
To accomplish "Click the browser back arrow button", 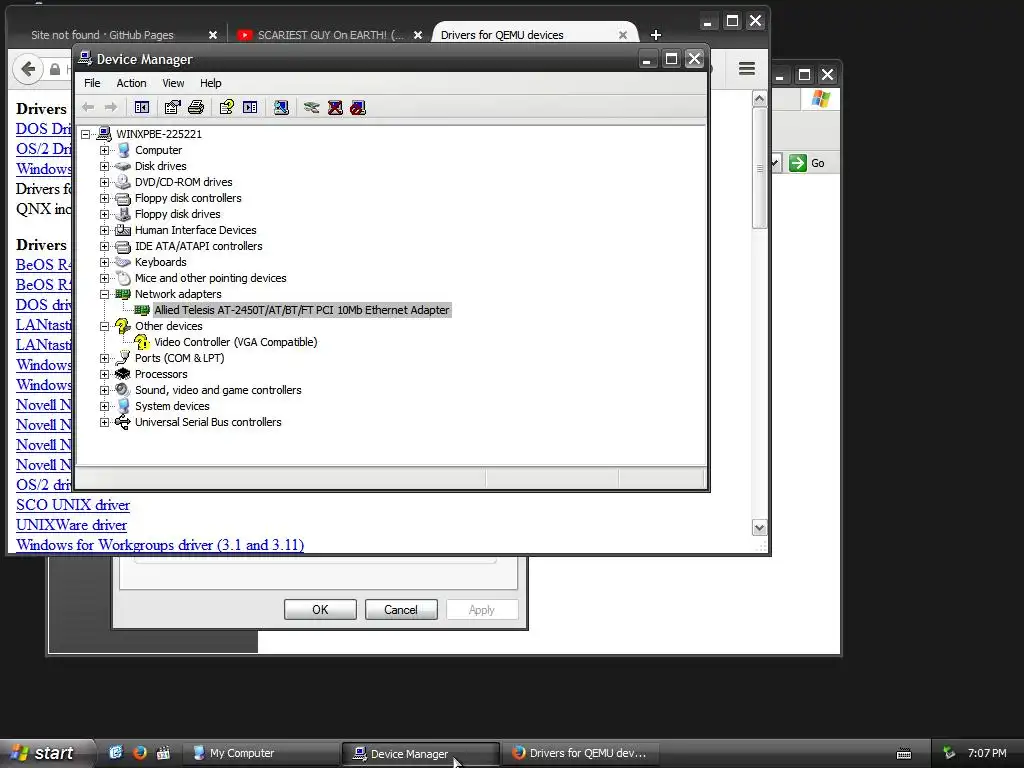I will coord(28,69).
